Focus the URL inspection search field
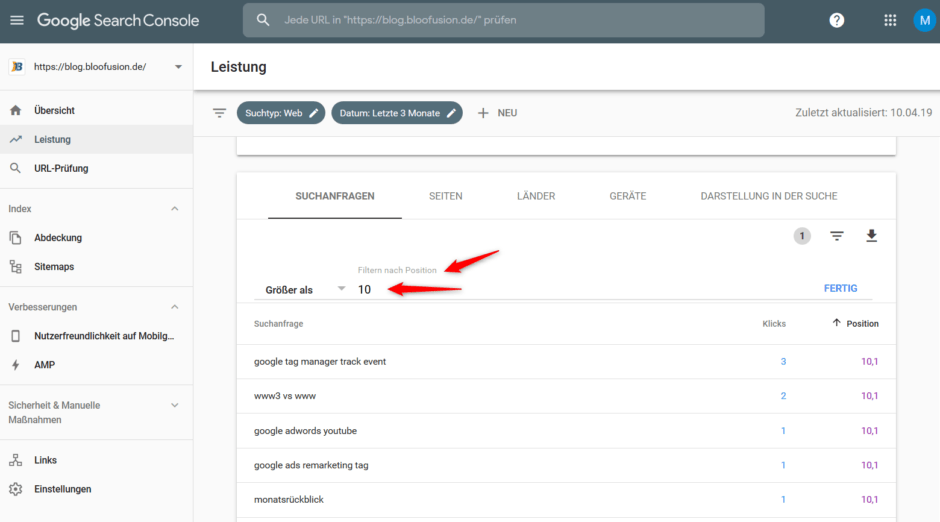Viewport: 940px width, 522px height. tap(504, 20)
